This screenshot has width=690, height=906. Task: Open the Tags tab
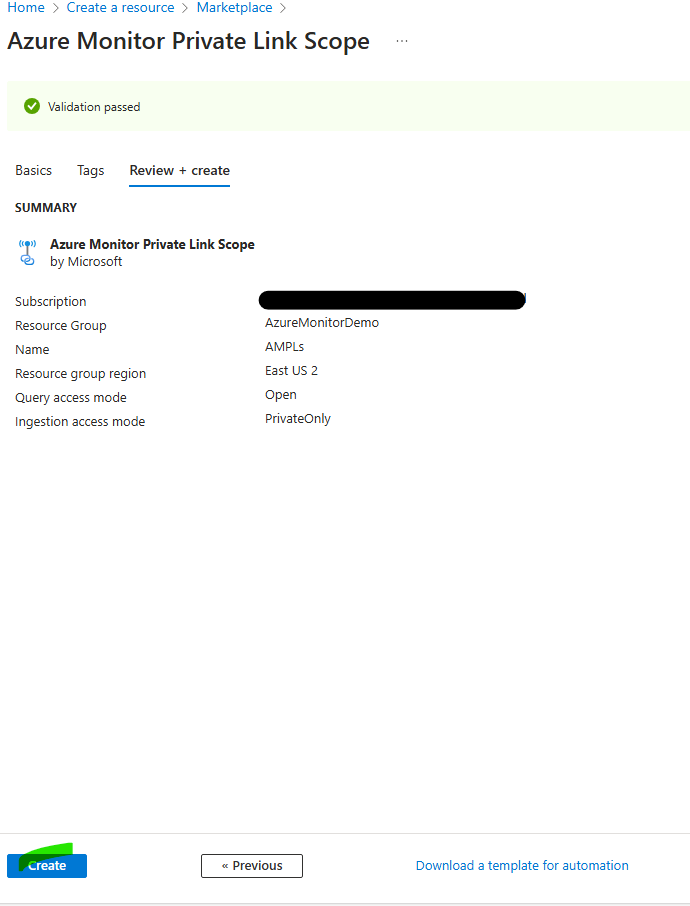[x=91, y=171]
